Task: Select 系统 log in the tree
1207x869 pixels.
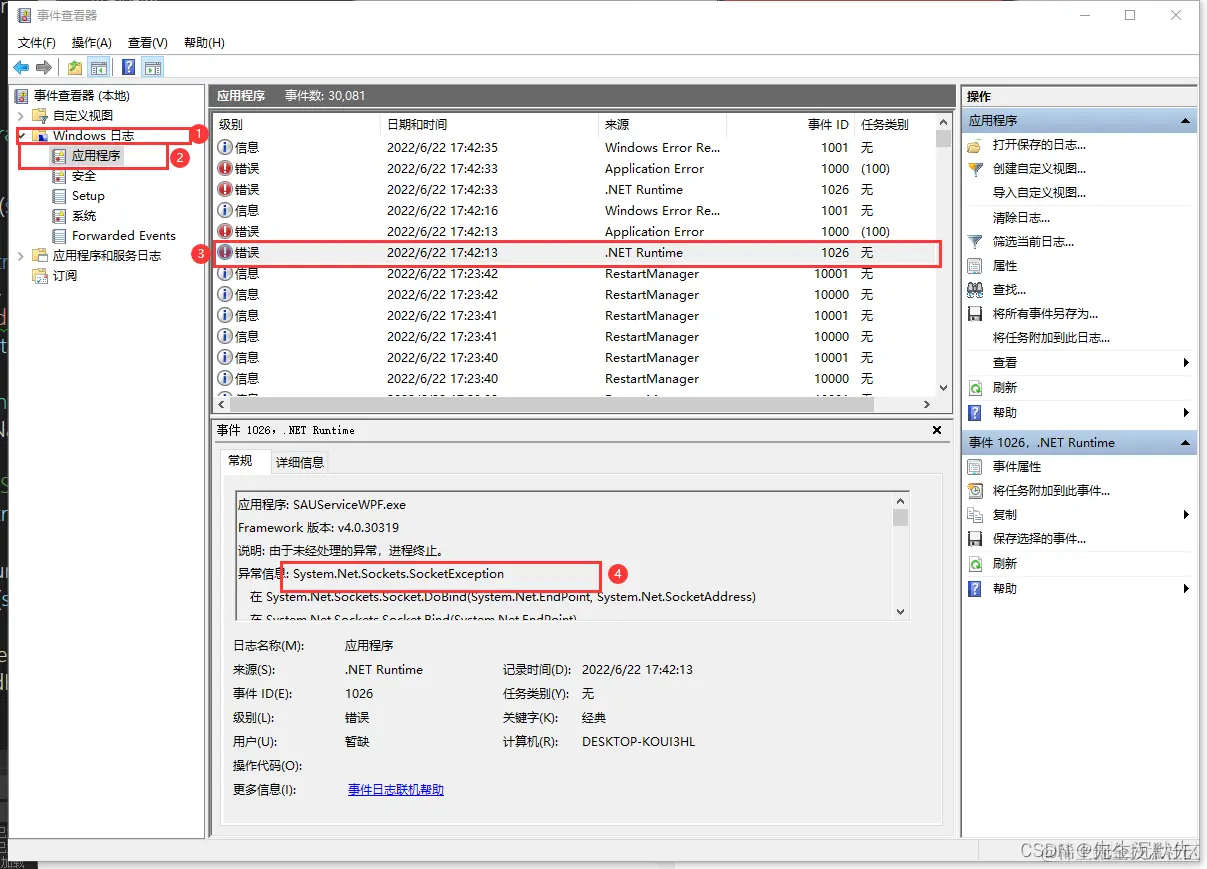Action: tap(84, 216)
